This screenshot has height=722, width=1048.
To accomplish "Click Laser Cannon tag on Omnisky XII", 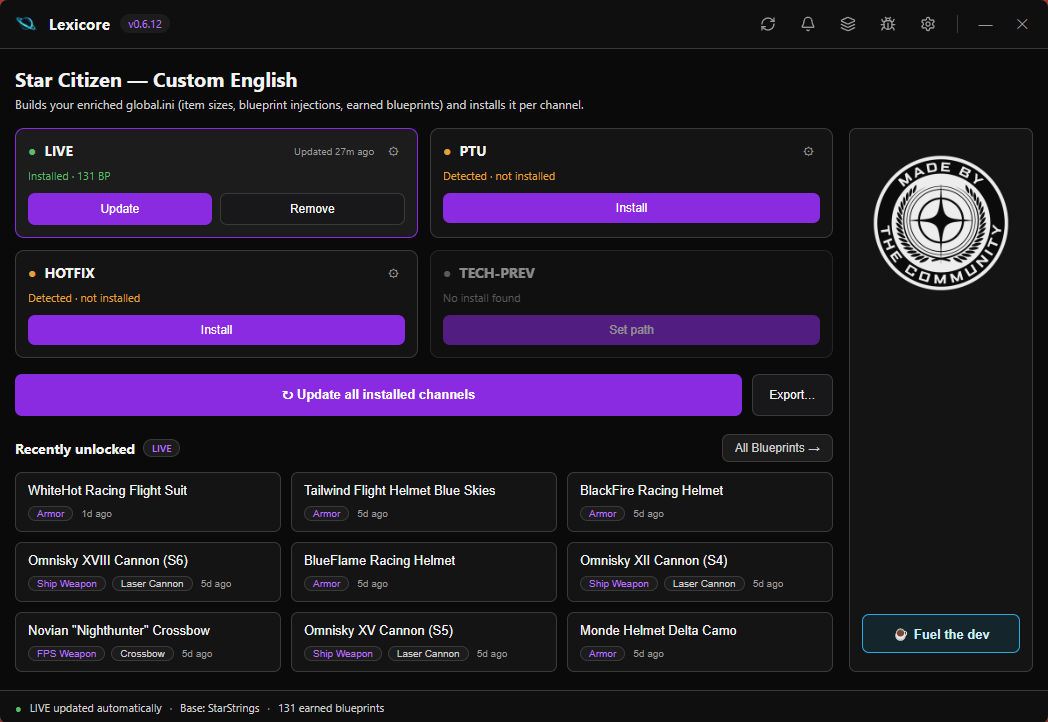I will (x=704, y=584).
